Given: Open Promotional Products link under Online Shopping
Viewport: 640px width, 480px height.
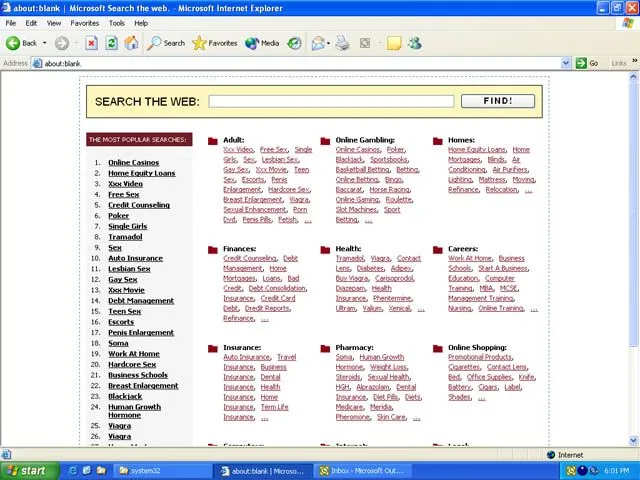Looking at the screenshot, I should point(480,357).
